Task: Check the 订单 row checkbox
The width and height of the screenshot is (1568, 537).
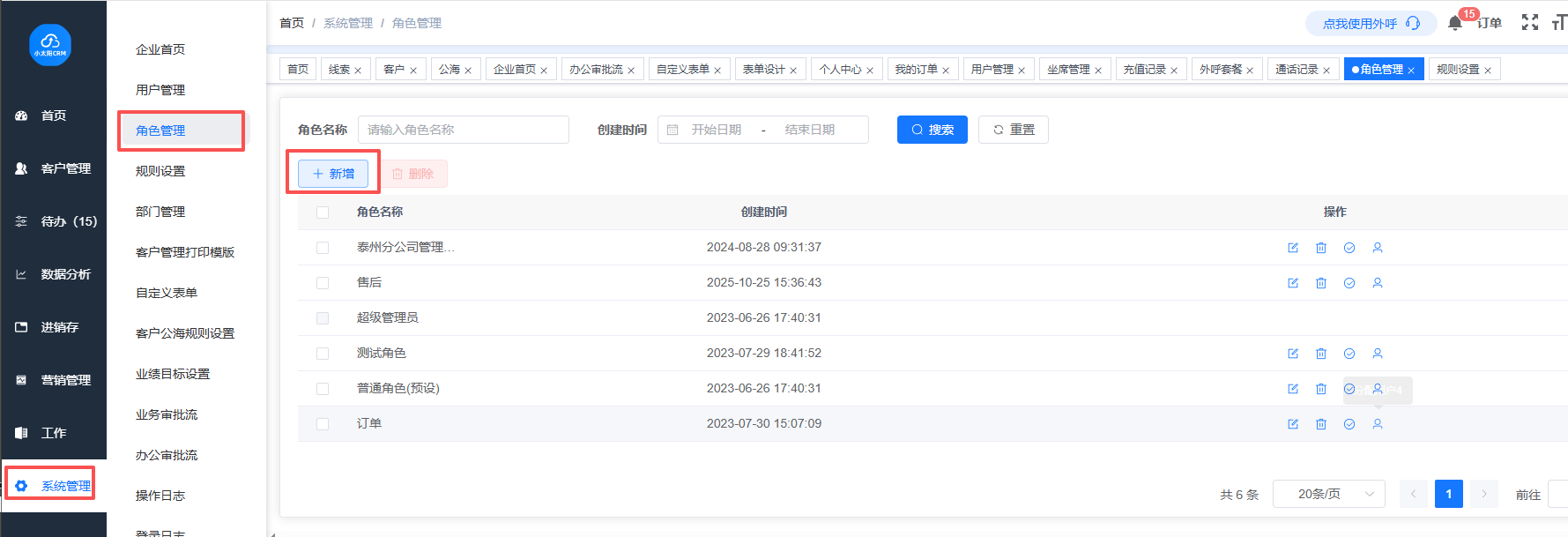Action: 323,424
